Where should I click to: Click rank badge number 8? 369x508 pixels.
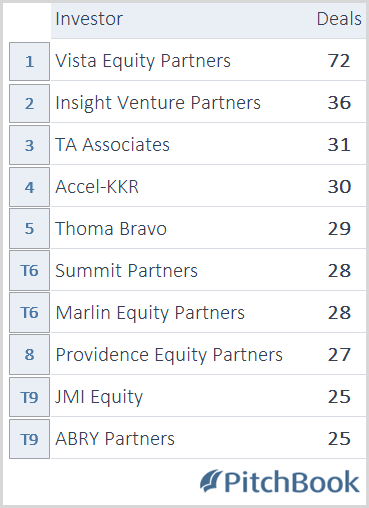pyautogui.click(x=29, y=355)
